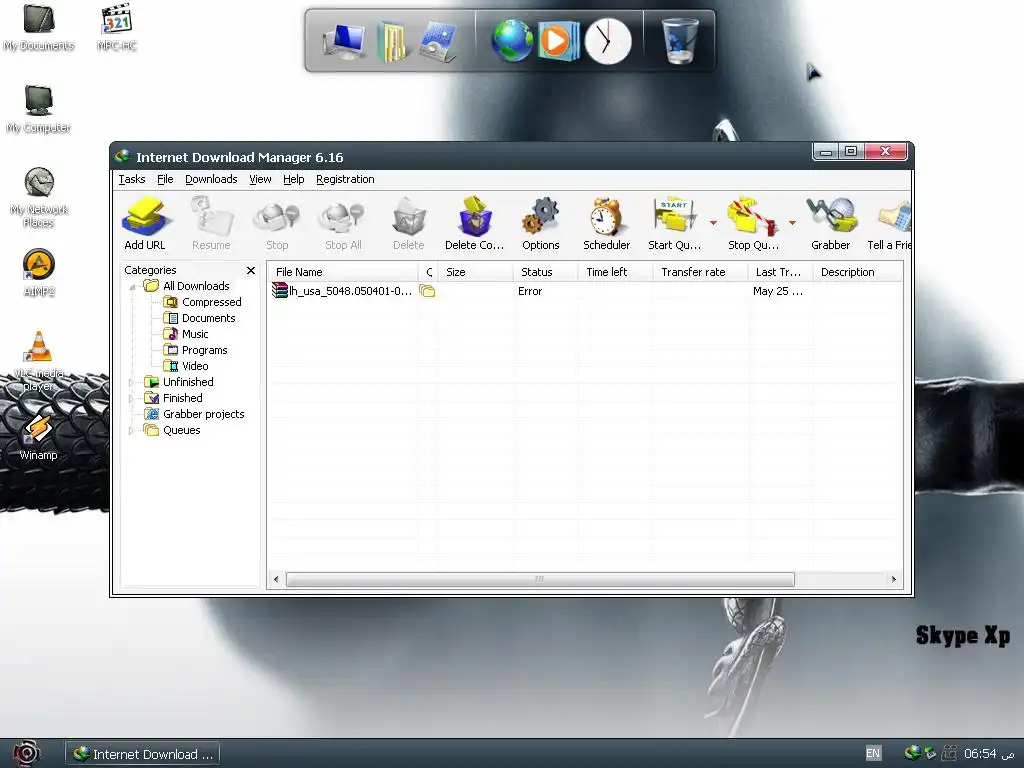The width and height of the screenshot is (1024, 768).
Task: Collapse the All Downloads tree node
Action: click(132, 287)
